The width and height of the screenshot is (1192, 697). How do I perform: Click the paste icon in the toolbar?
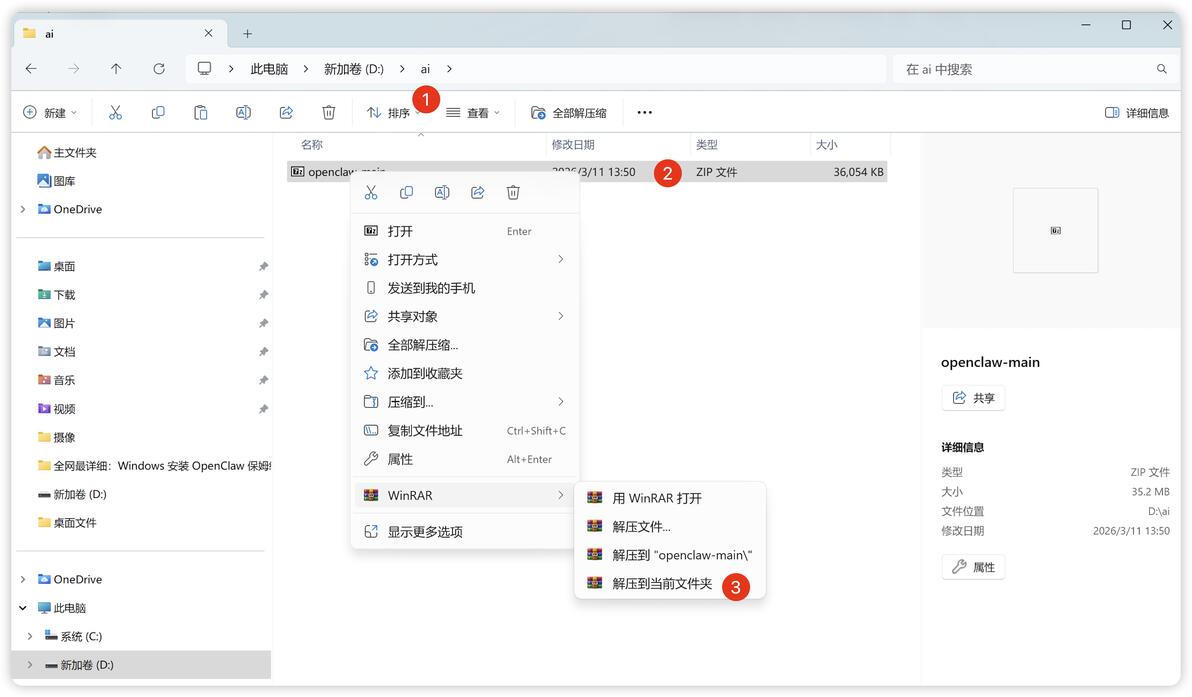click(201, 112)
